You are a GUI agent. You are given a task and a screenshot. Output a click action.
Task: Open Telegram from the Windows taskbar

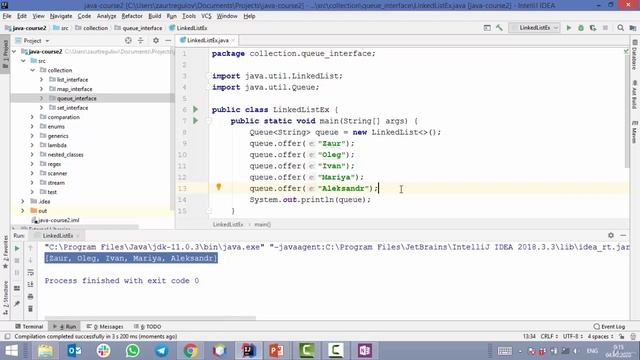point(162,351)
